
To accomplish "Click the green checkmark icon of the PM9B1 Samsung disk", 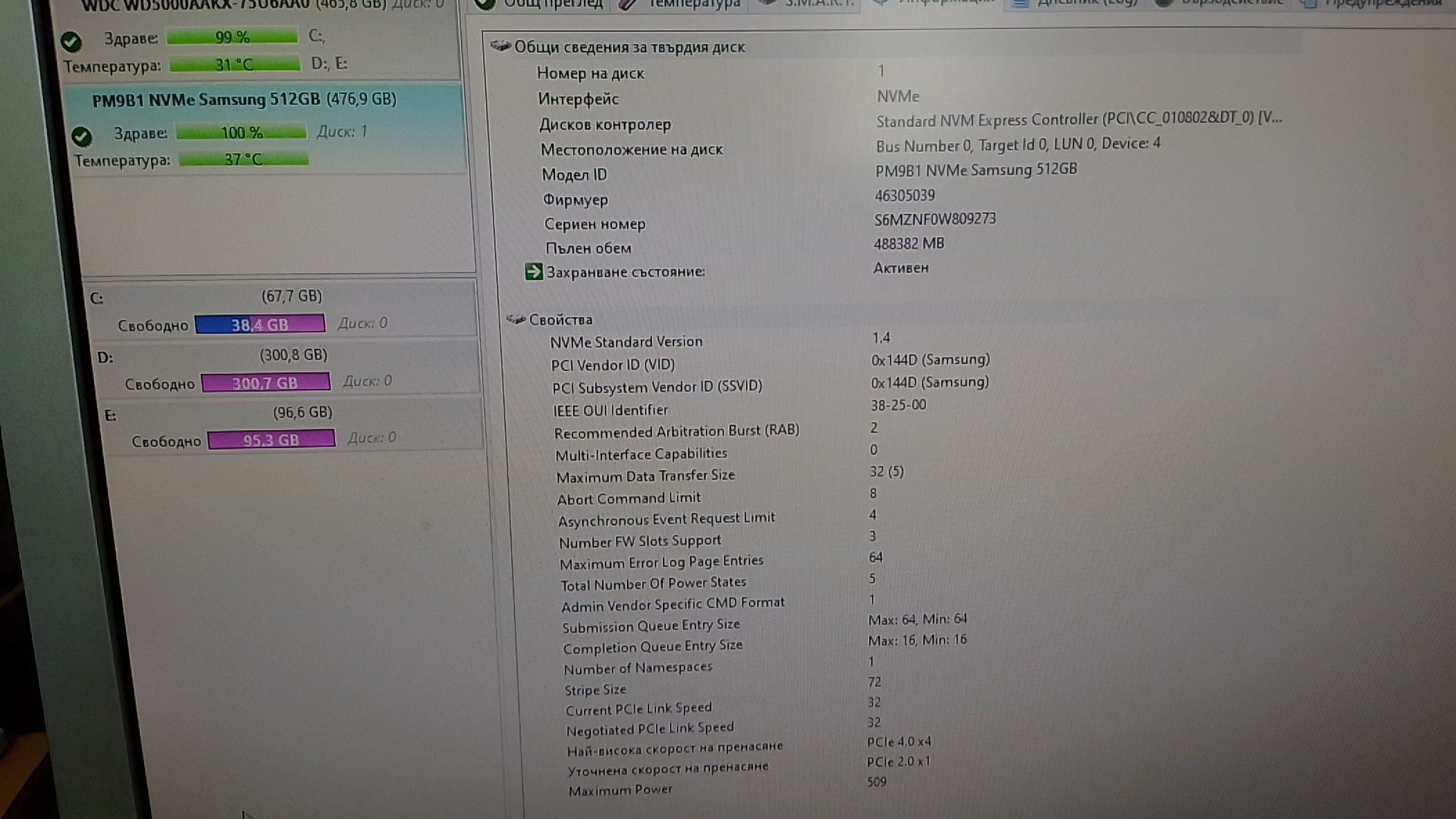I will (81, 136).
